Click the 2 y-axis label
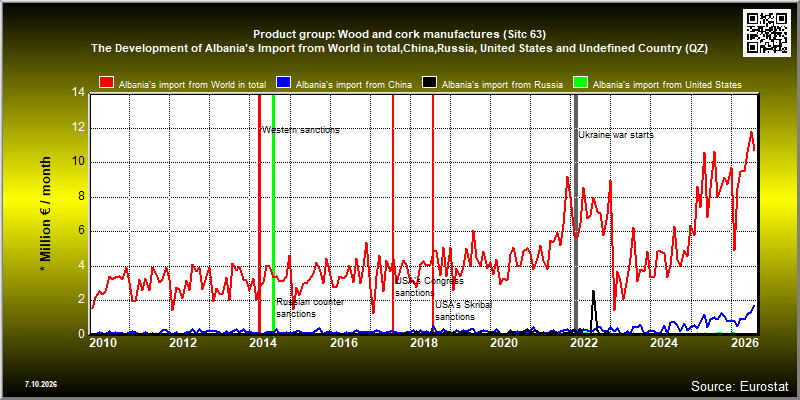Viewport: 800px width, 400px height. [82, 300]
